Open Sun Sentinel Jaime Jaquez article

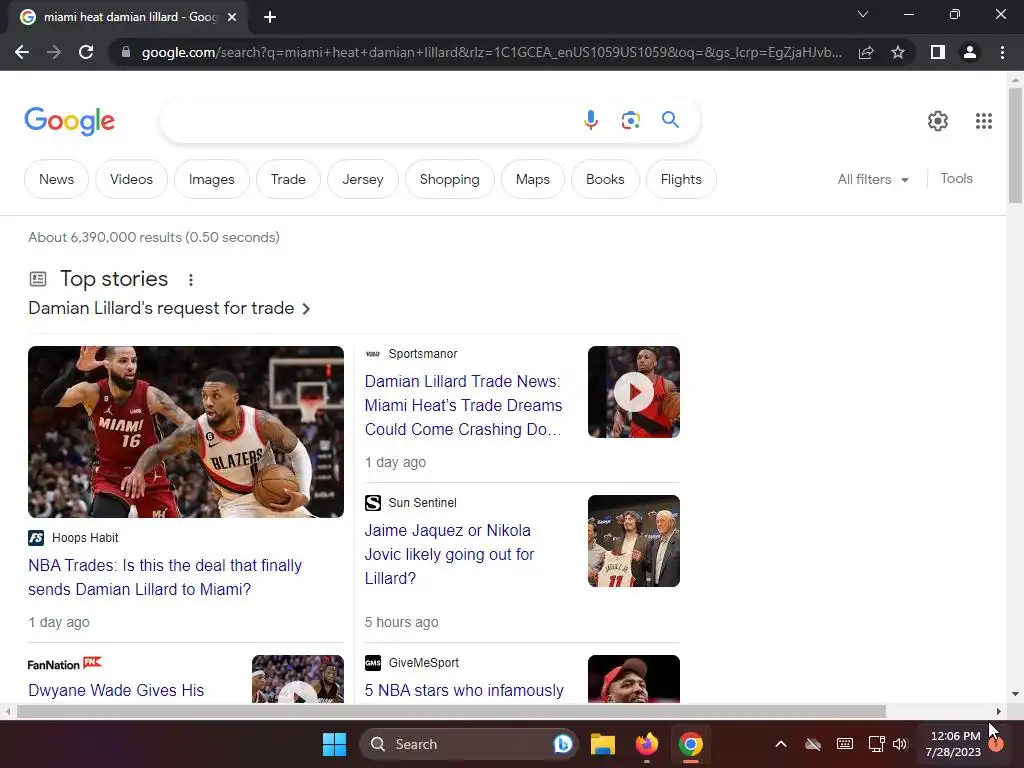[x=449, y=554]
